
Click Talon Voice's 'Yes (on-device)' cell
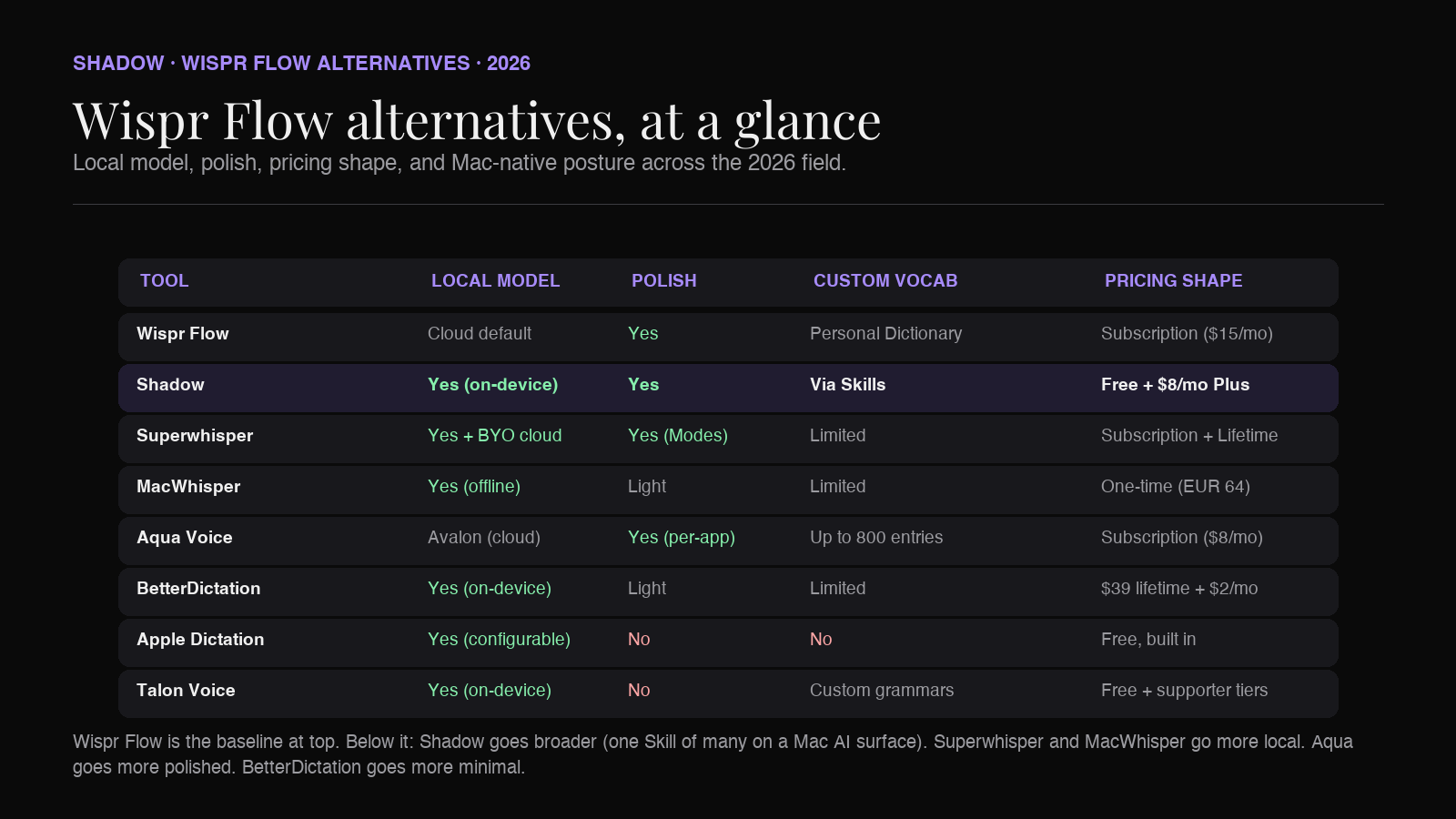pyautogui.click(x=490, y=691)
